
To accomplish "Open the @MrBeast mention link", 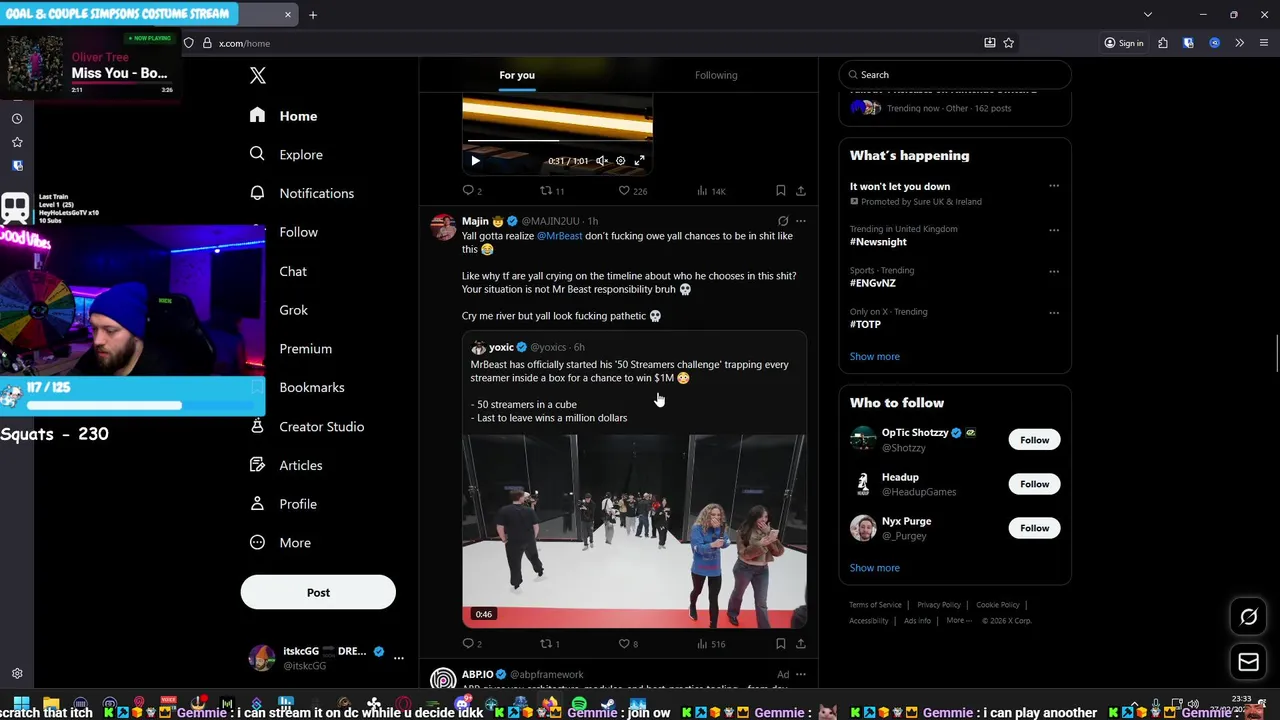I will 559,236.
